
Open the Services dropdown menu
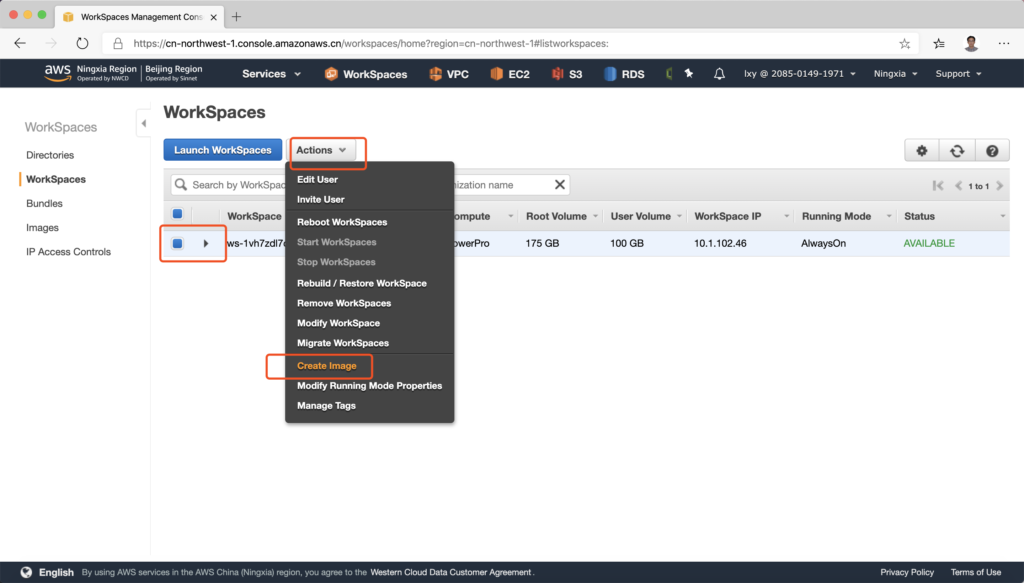pos(271,74)
